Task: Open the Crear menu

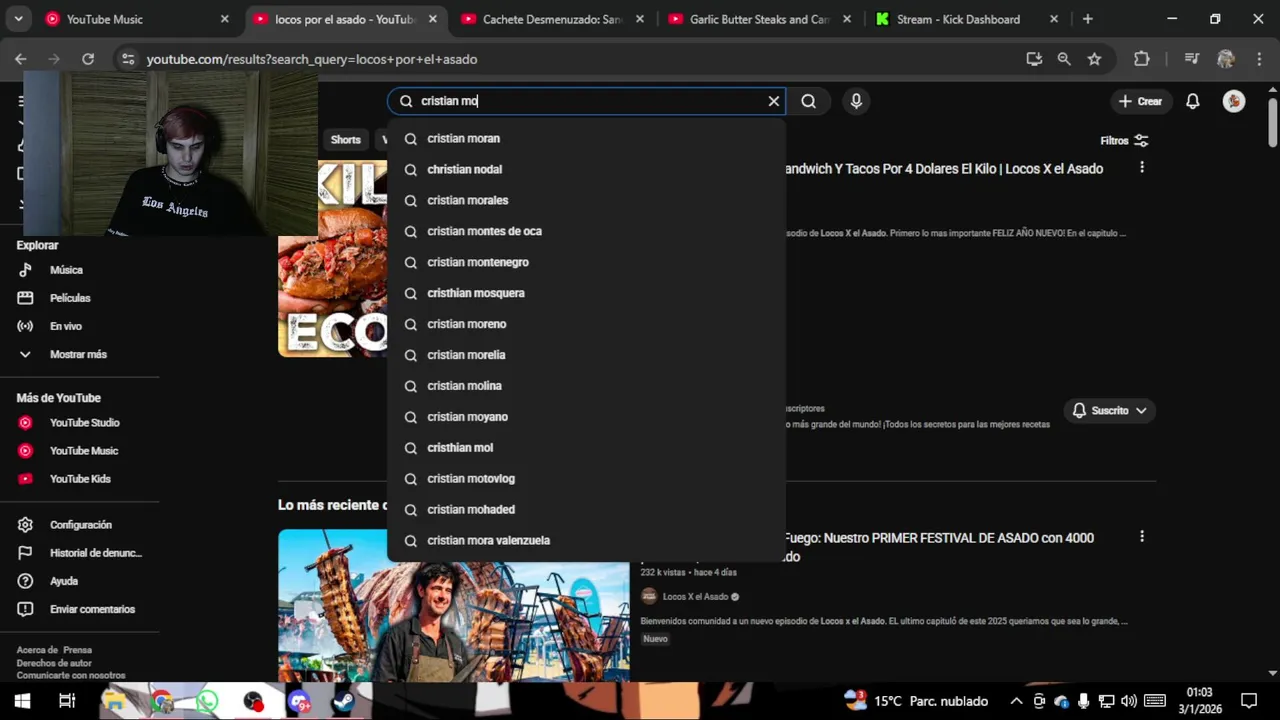Action: 1140,101
